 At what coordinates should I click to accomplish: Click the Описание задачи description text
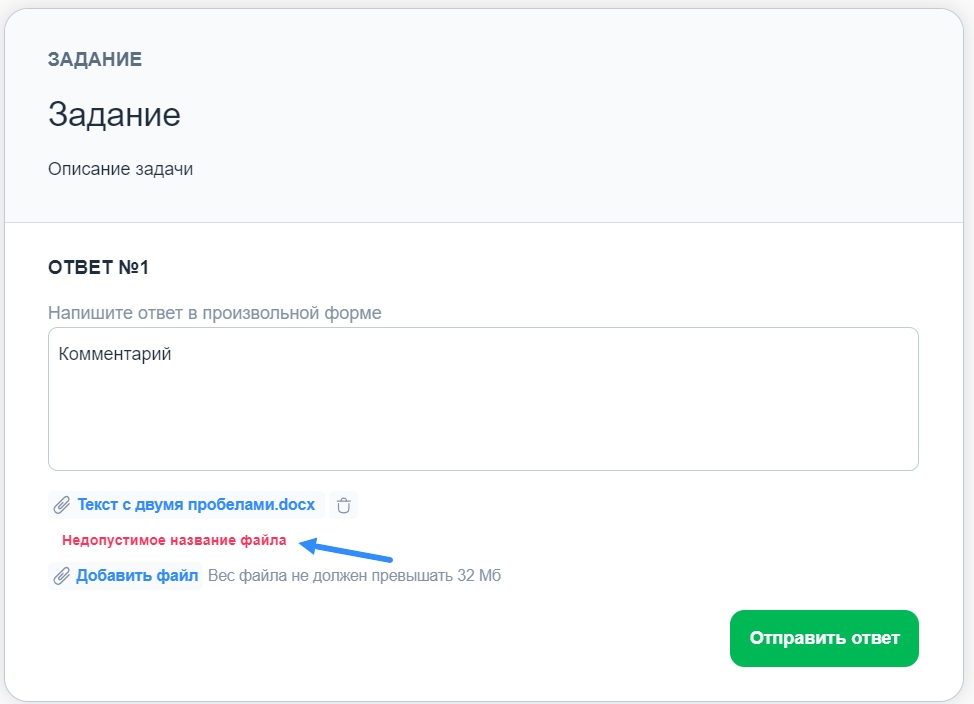click(121, 169)
